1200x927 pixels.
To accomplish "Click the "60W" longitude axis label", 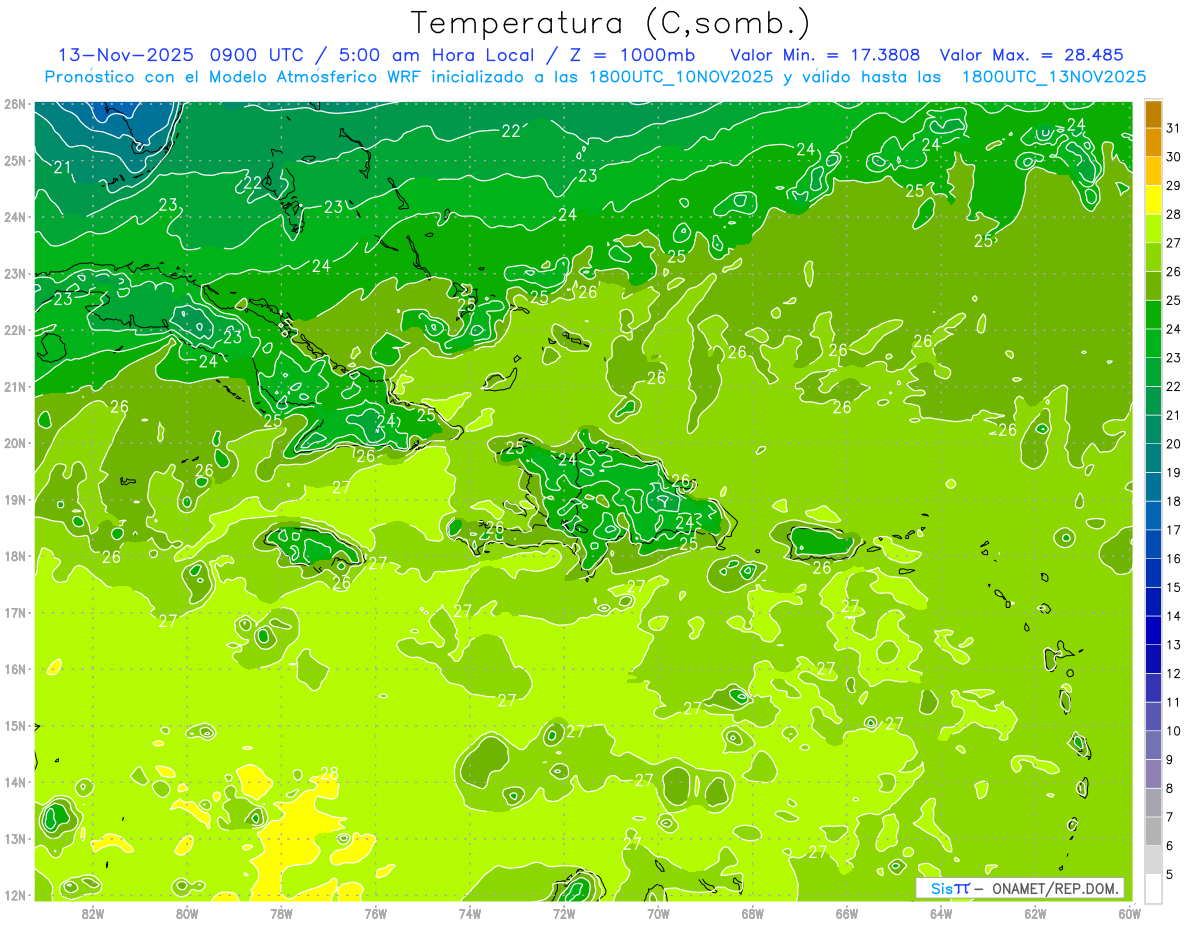I will (1130, 913).
